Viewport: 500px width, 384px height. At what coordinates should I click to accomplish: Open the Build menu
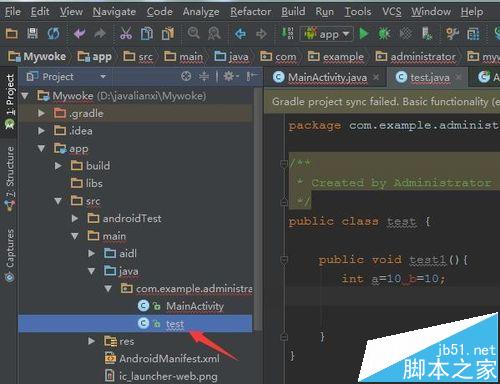tap(293, 12)
